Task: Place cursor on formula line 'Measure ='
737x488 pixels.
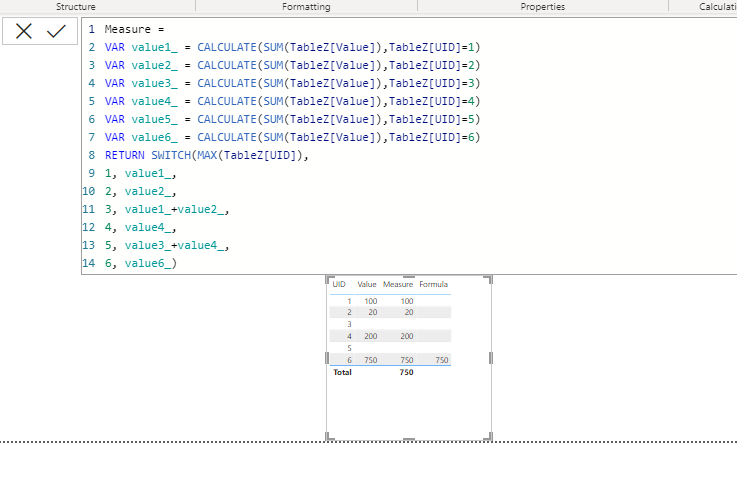Action: (x=134, y=29)
